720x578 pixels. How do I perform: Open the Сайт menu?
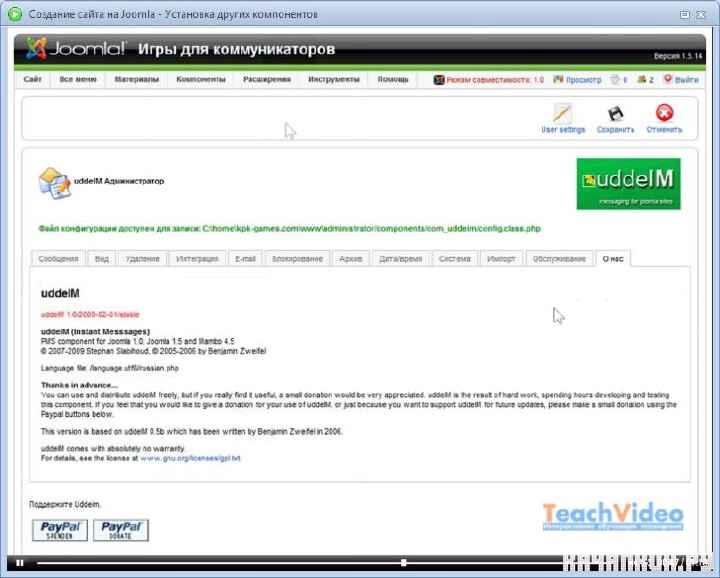33,79
